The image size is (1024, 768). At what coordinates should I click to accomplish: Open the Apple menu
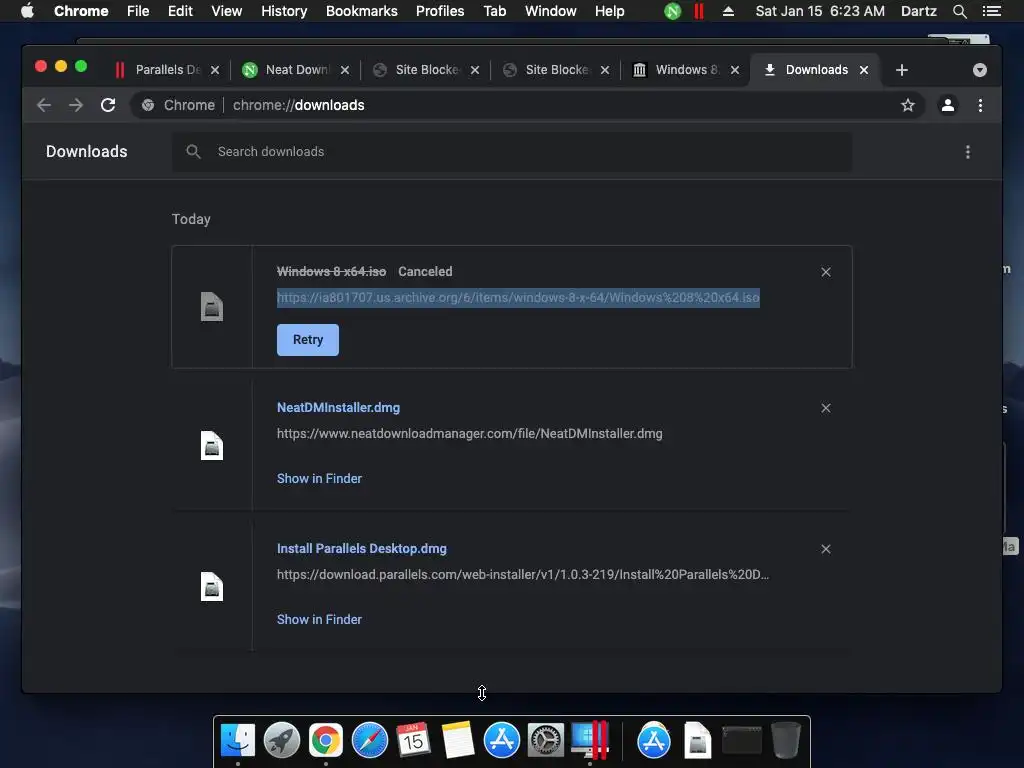[x=27, y=11]
